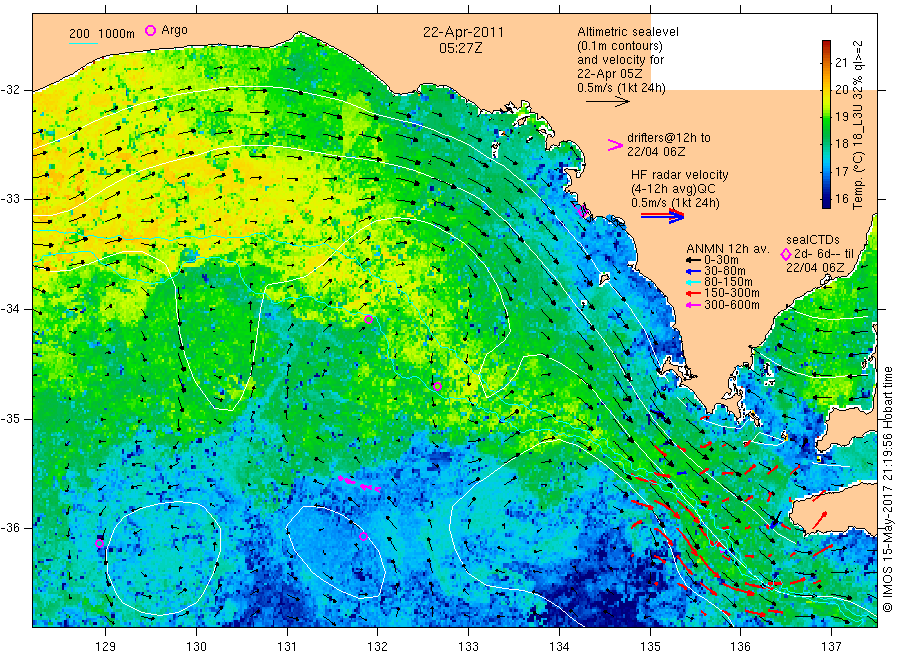Click the 'drifters@12h to' label
This screenshot has height=660, width=900.
coord(669,138)
